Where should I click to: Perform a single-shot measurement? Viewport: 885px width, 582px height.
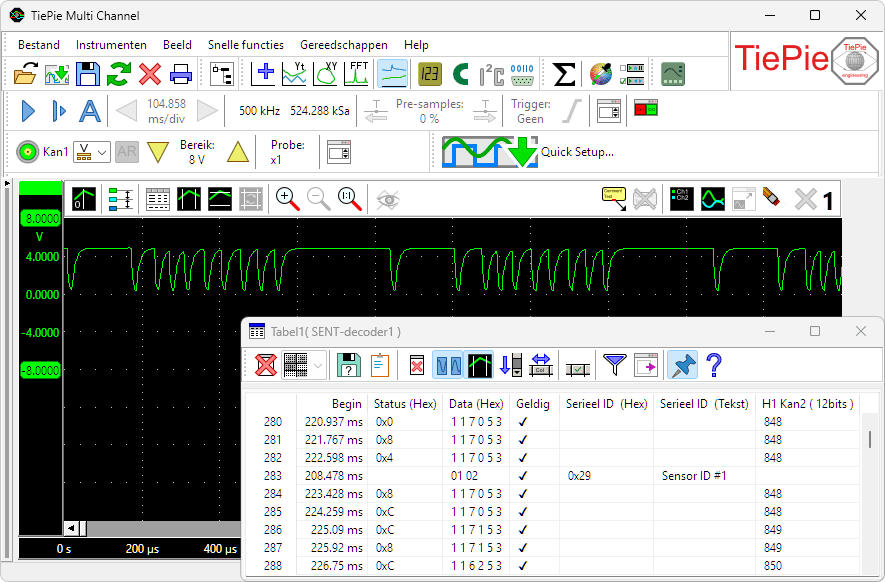[59, 111]
